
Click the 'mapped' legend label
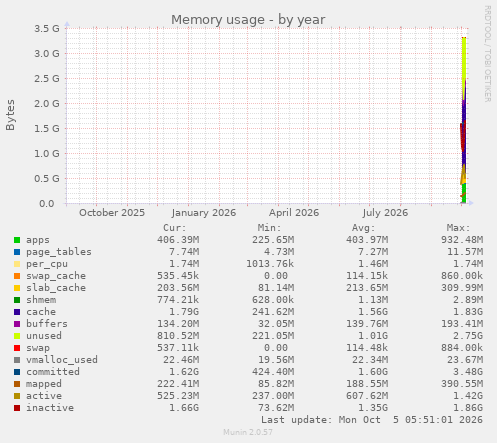point(44,384)
